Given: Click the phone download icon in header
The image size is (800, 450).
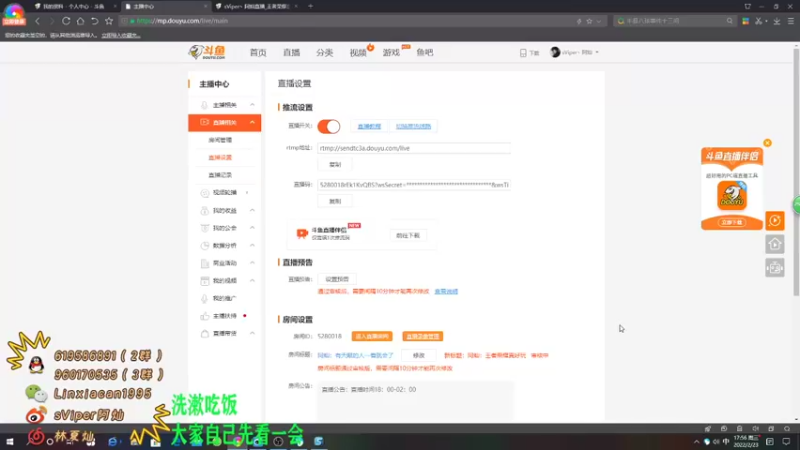Looking at the screenshot, I should (523, 53).
